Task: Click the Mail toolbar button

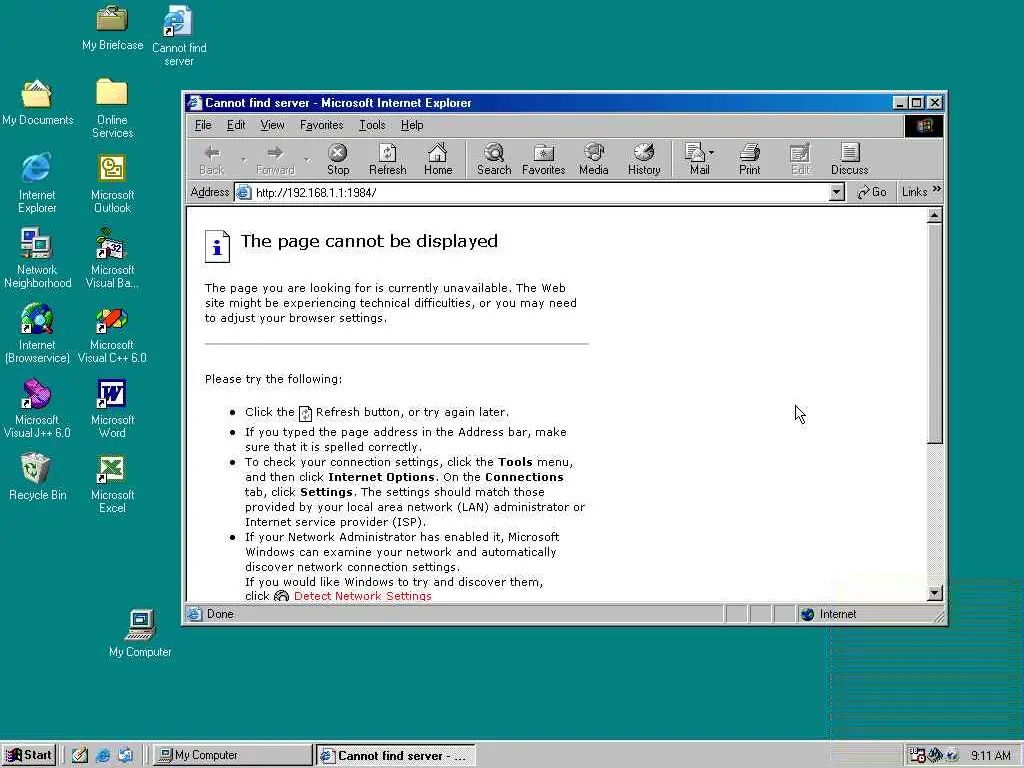Action: coord(696,159)
